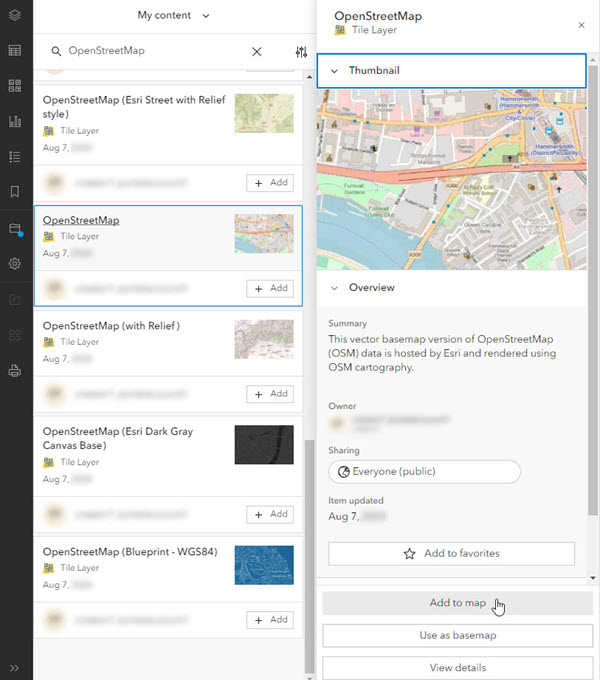
Task: Click the tile layer icon on Blueprint card
Action: (49, 568)
